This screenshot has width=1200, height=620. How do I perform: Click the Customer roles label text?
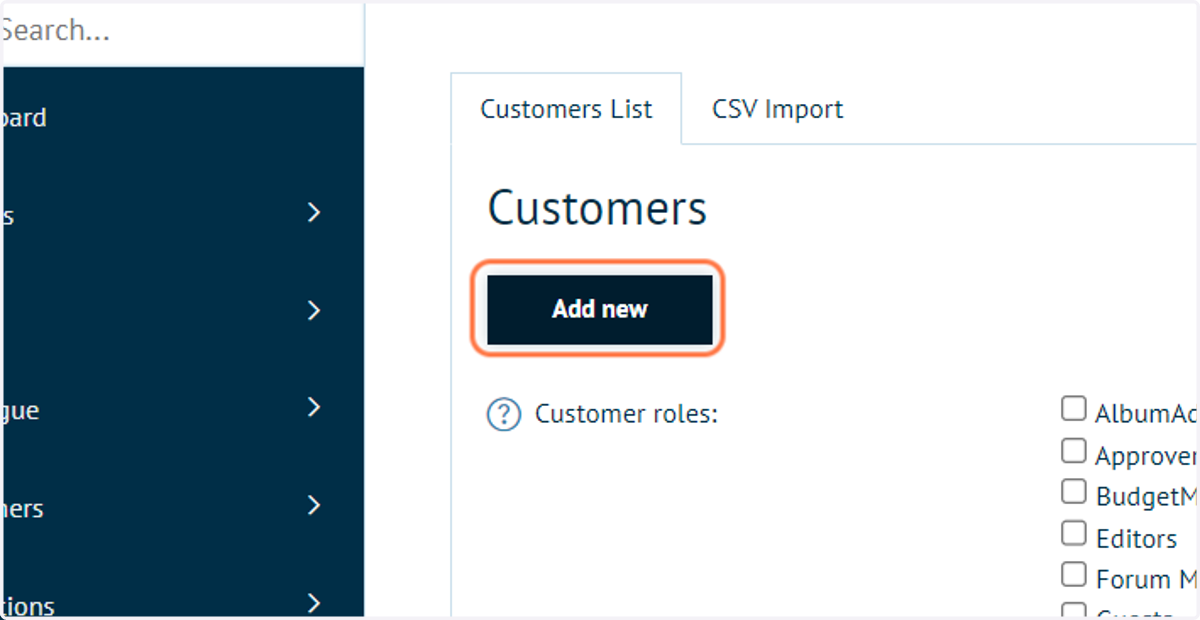tap(626, 414)
